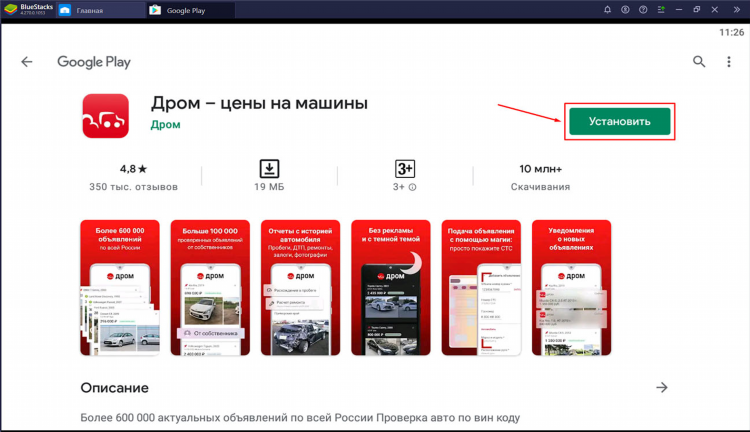
Task: Open the BlueStacks account icon
Action: point(625,10)
